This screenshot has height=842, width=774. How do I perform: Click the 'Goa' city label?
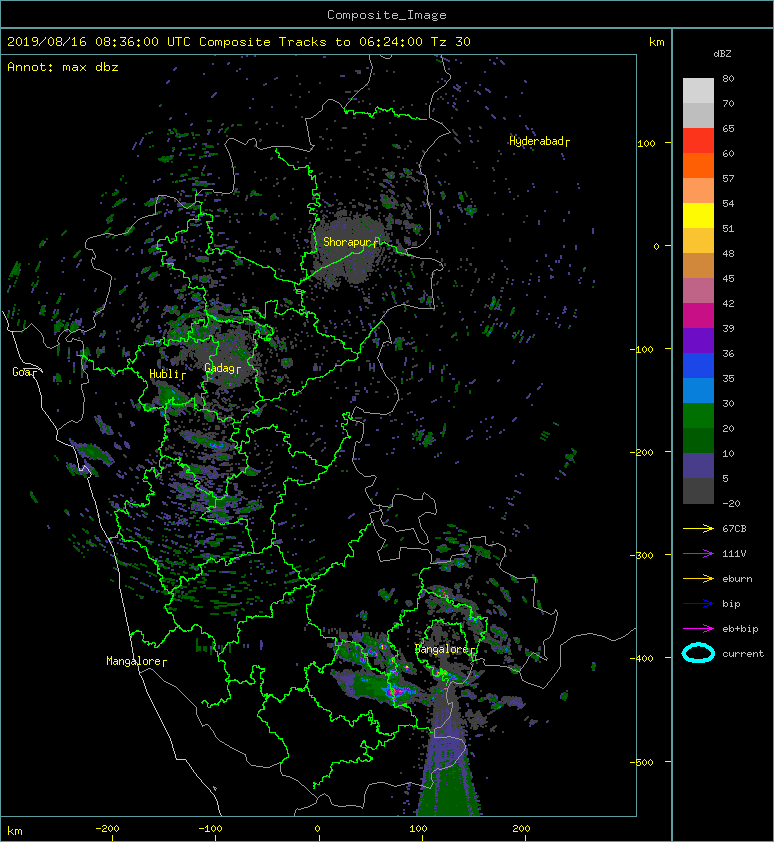25,372
